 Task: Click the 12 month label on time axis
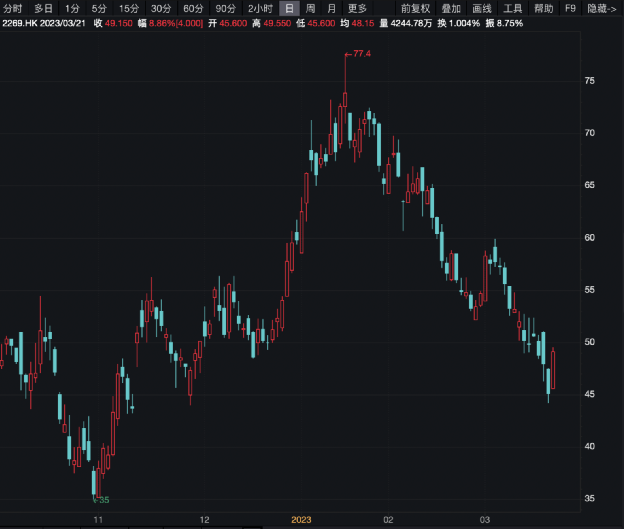pos(204,520)
